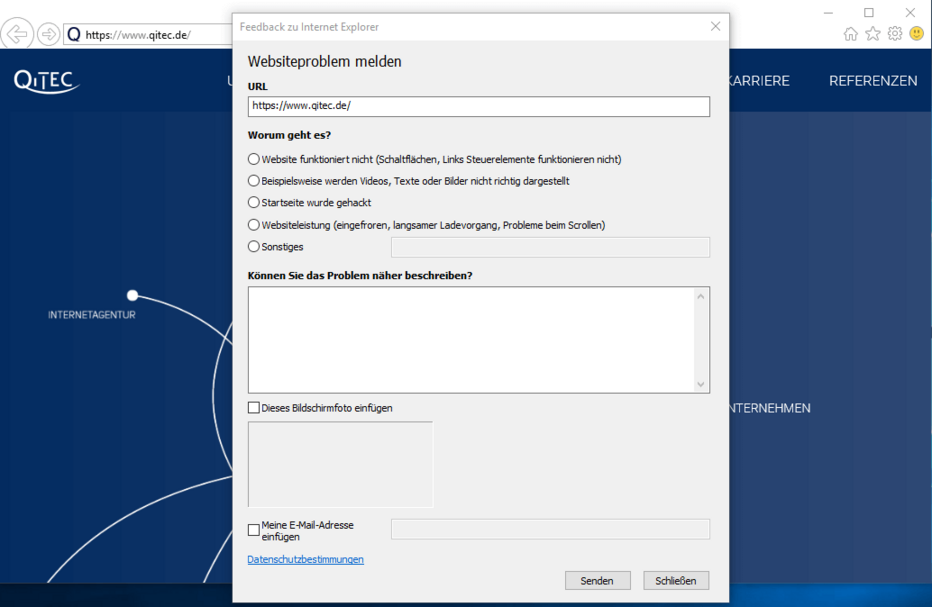Select 'Websiteleistung' radio option
The height and width of the screenshot is (607, 932).
tap(254, 225)
